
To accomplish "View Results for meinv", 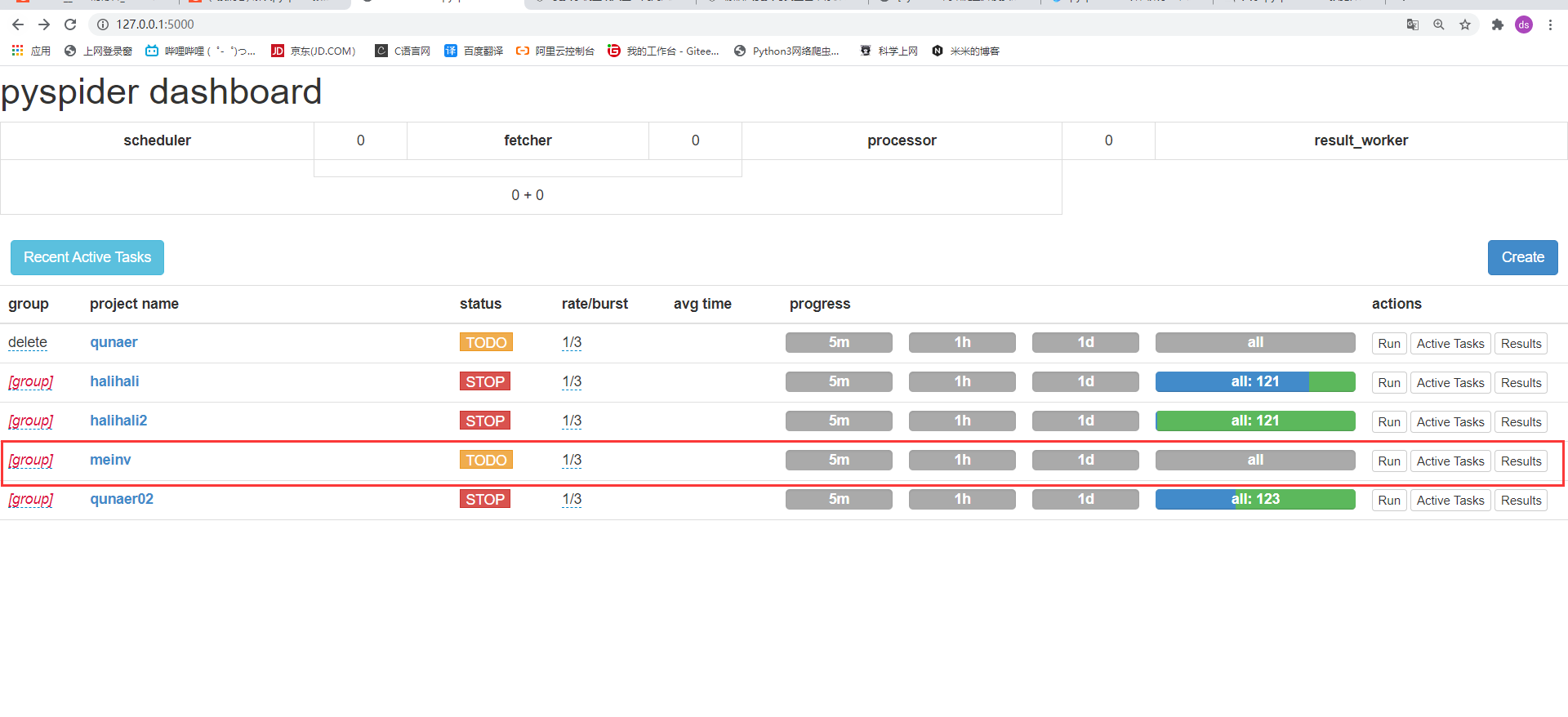I will (x=1521, y=461).
